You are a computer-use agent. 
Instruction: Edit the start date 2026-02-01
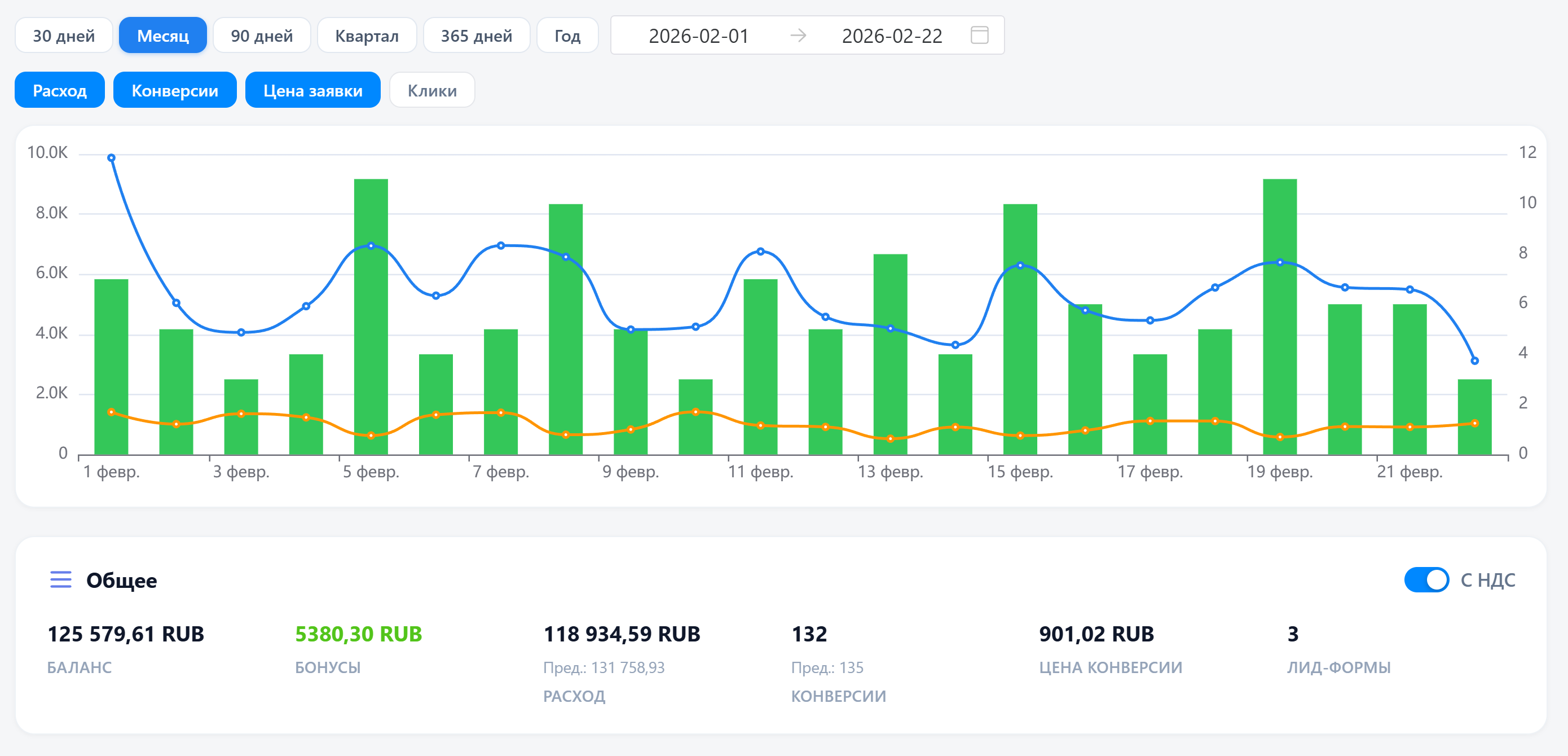tap(698, 36)
